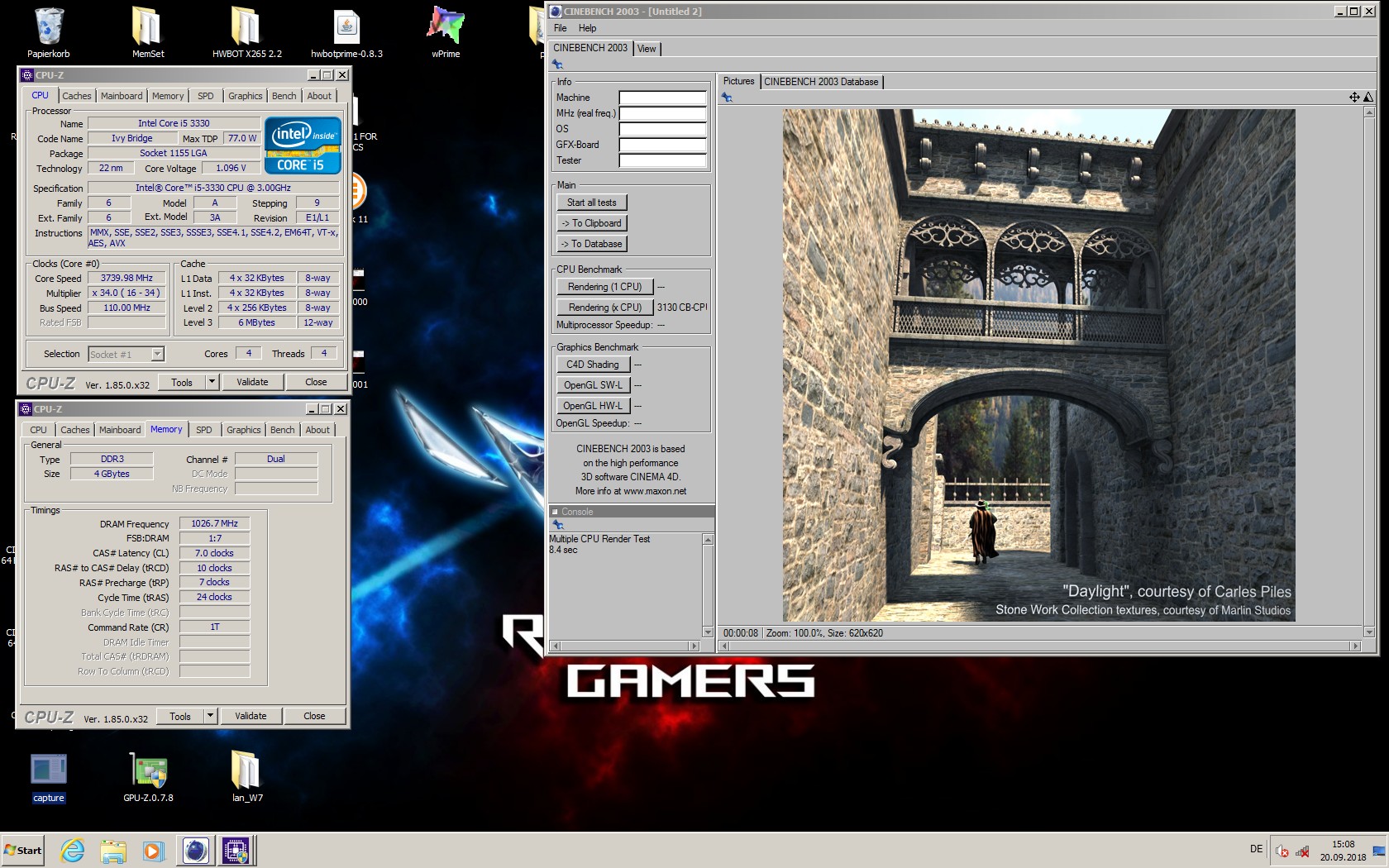This screenshot has height=868, width=1389.
Task: Open the Windows Start button
Action: [x=22, y=851]
